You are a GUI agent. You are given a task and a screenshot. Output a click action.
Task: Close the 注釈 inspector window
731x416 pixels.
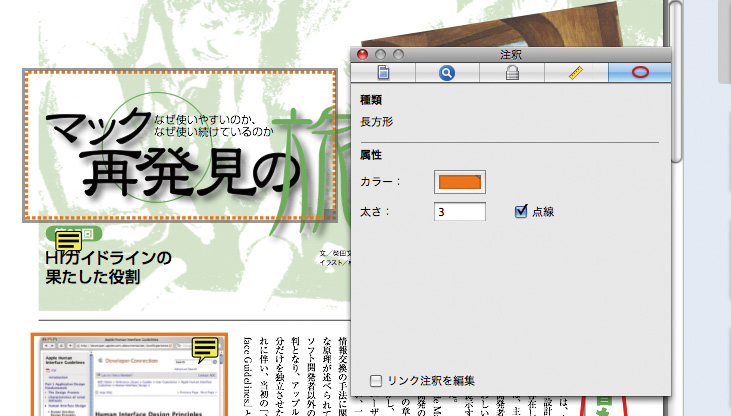(x=362, y=55)
